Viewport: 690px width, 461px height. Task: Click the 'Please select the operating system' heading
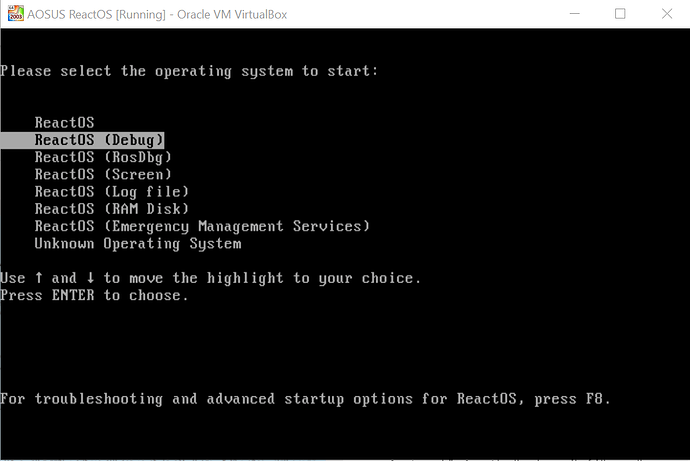(x=188, y=71)
